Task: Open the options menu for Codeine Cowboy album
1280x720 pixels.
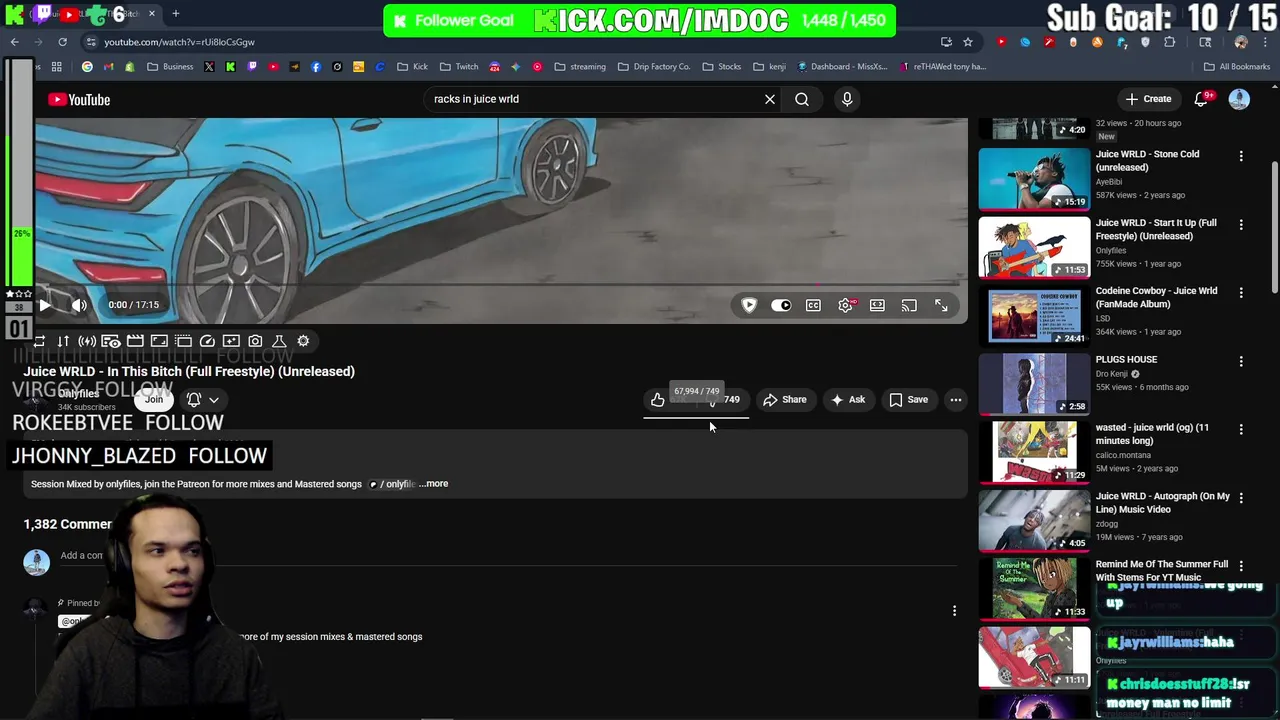Action: (1241, 293)
